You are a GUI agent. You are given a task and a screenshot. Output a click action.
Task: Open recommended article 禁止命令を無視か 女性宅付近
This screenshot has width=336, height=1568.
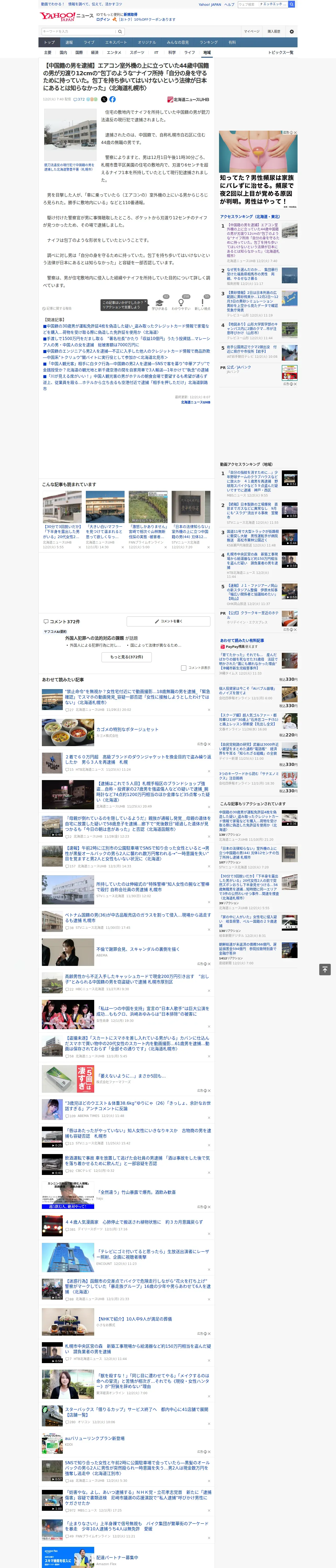click(138, 697)
